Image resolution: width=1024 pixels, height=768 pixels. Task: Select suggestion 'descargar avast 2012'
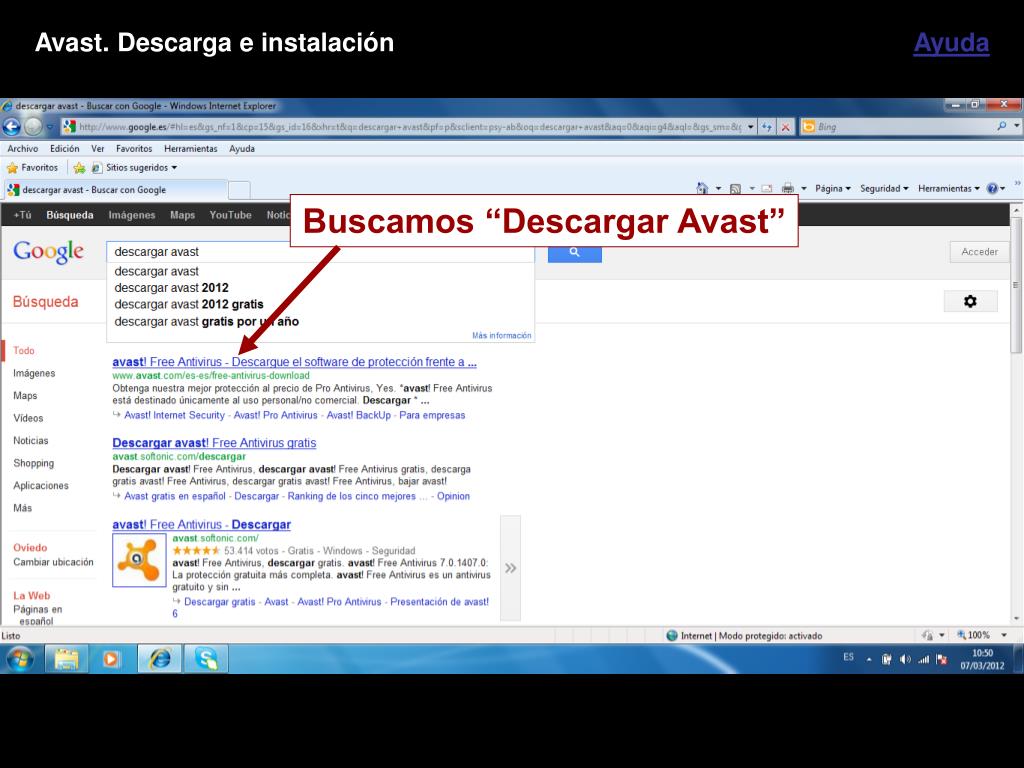click(x=171, y=288)
